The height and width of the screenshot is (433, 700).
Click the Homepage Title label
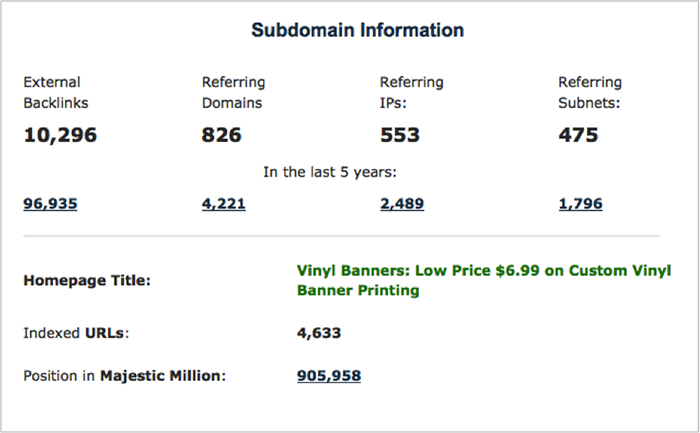tap(87, 281)
